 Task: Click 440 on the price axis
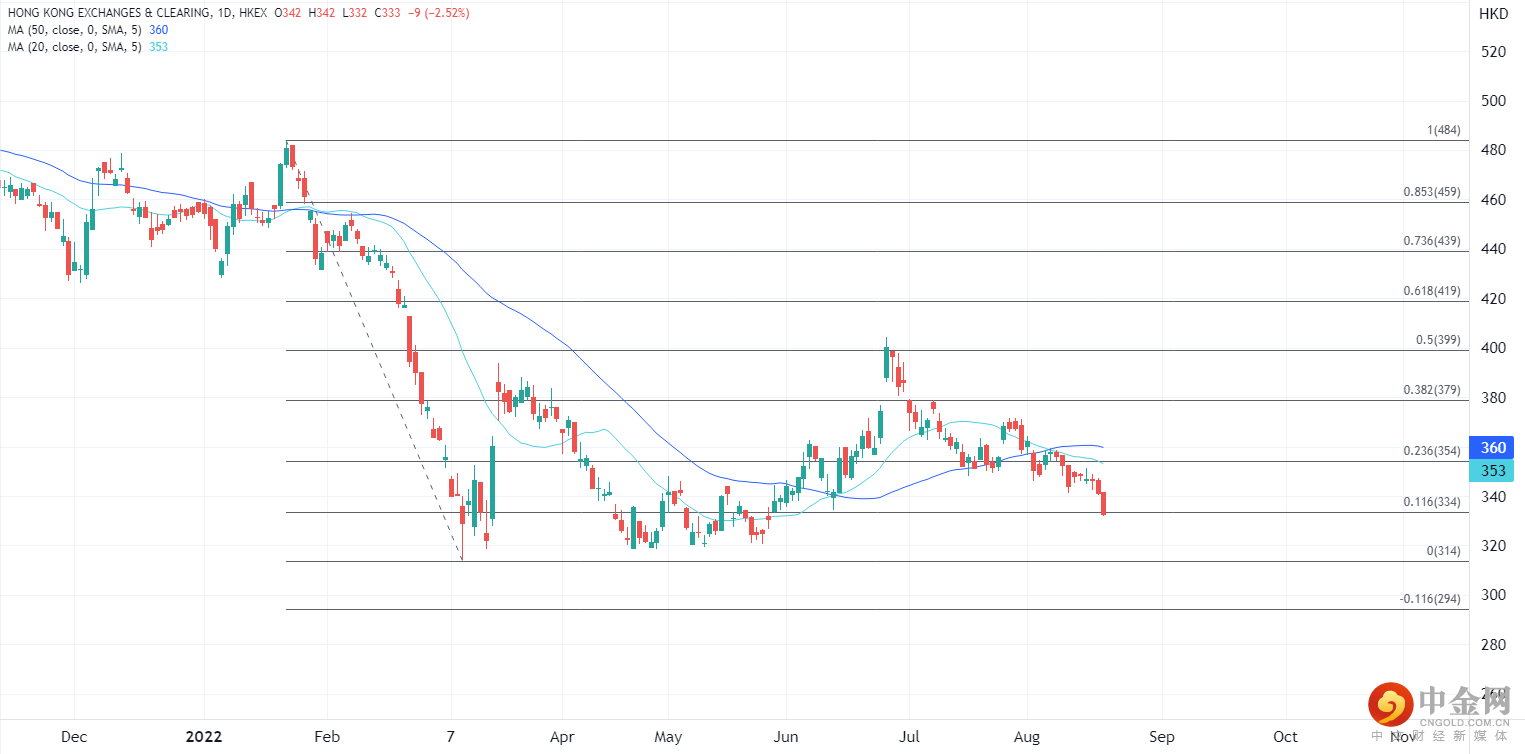tap(1493, 250)
